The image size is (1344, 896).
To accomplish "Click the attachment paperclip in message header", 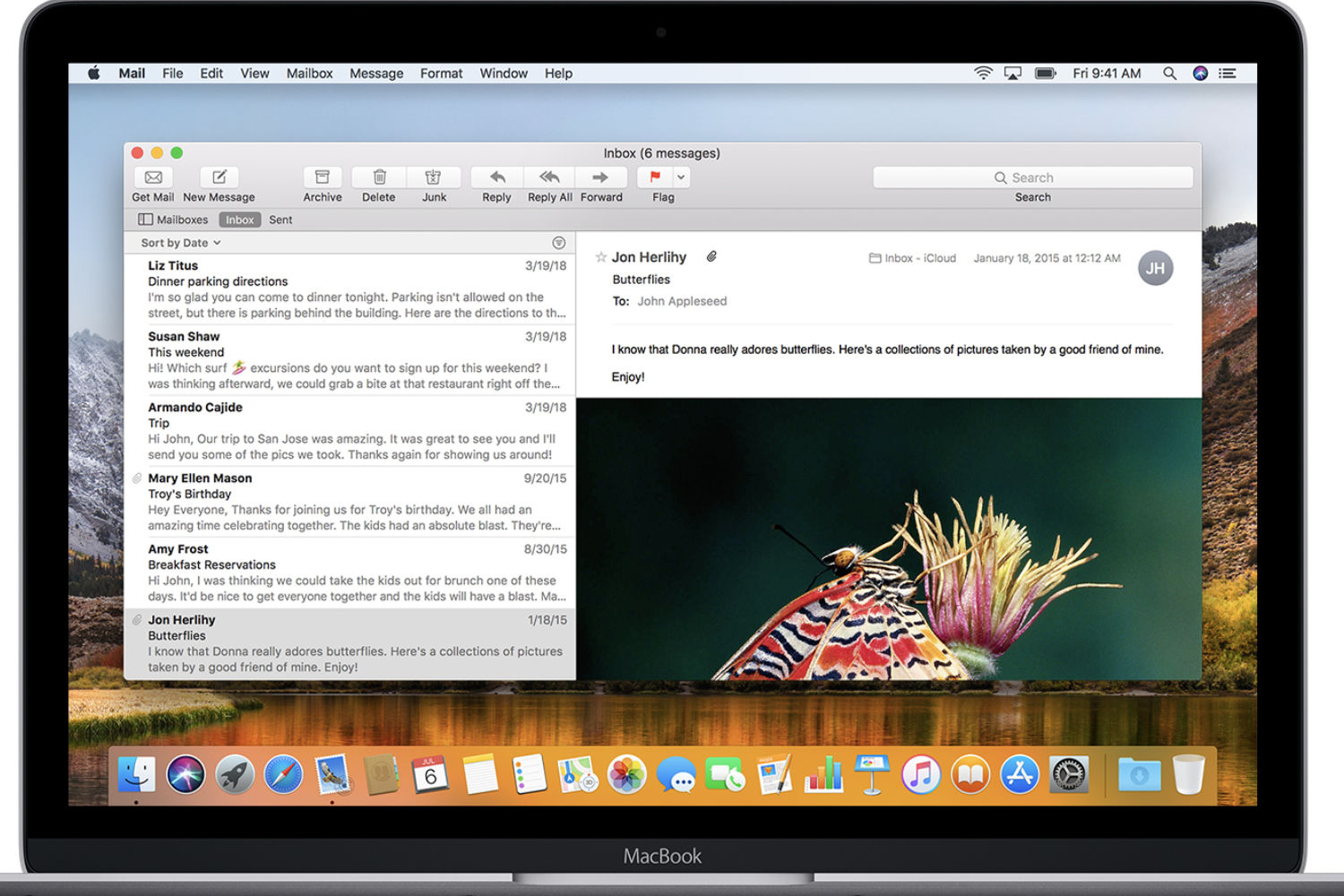I will click(x=711, y=256).
